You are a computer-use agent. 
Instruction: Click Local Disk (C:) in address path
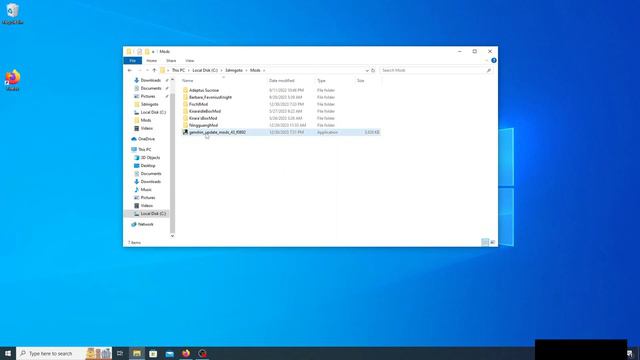pyautogui.click(x=205, y=70)
